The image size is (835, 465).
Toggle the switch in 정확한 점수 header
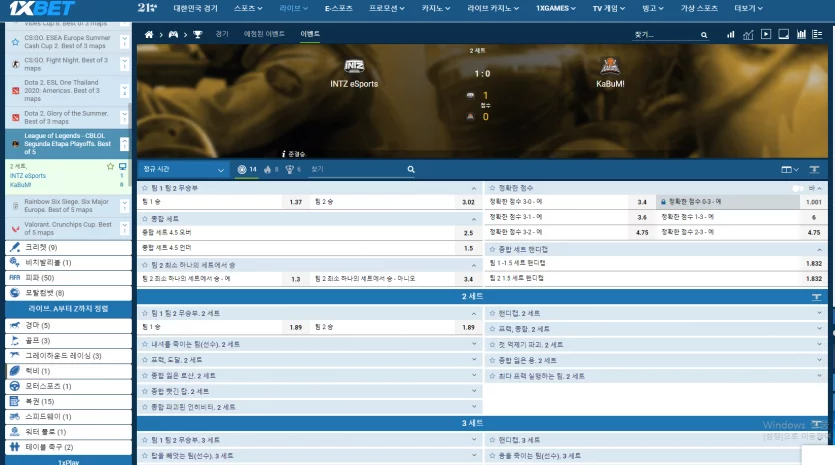click(797, 188)
